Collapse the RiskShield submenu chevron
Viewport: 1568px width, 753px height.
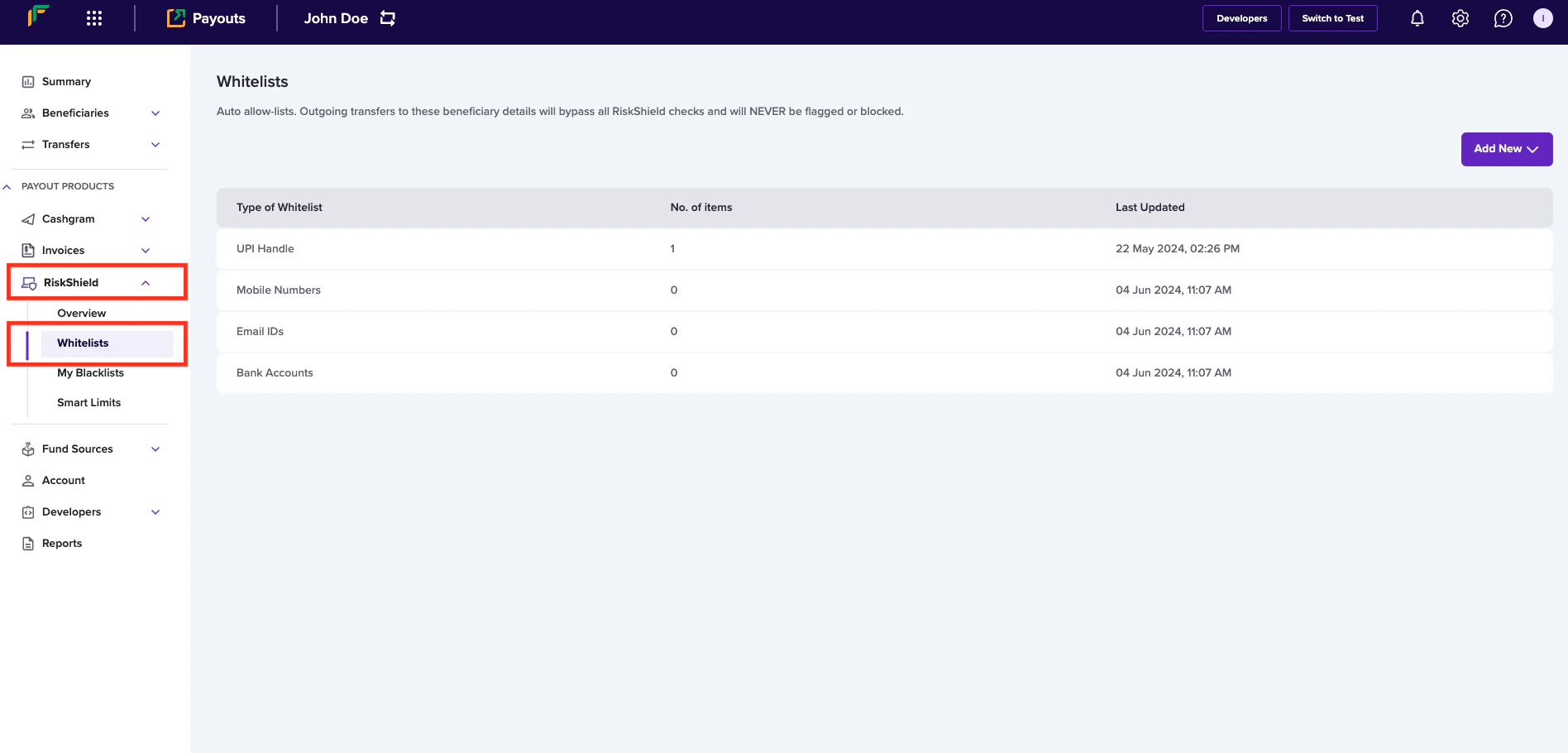[146, 283]
